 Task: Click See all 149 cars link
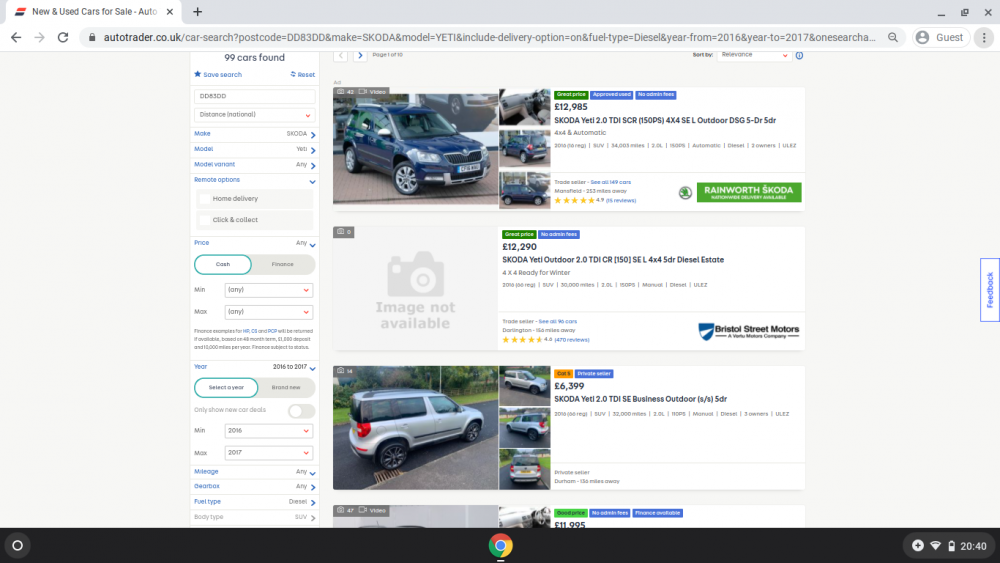[610, 182]
